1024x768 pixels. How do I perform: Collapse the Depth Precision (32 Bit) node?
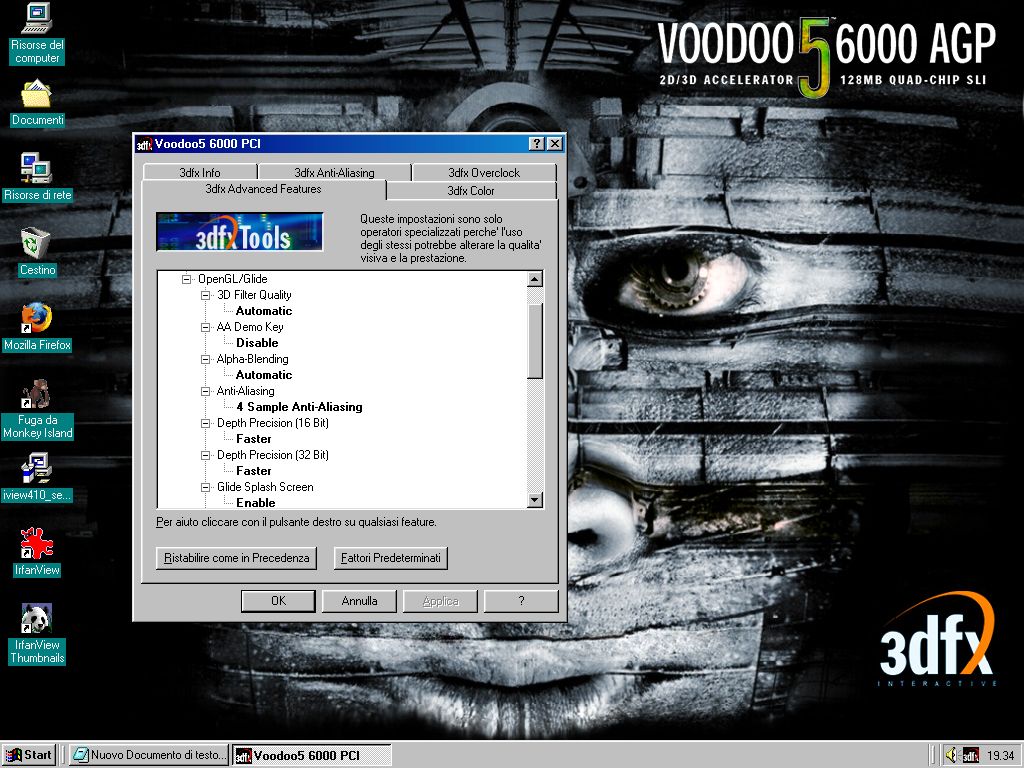click(x=205, y=455)
